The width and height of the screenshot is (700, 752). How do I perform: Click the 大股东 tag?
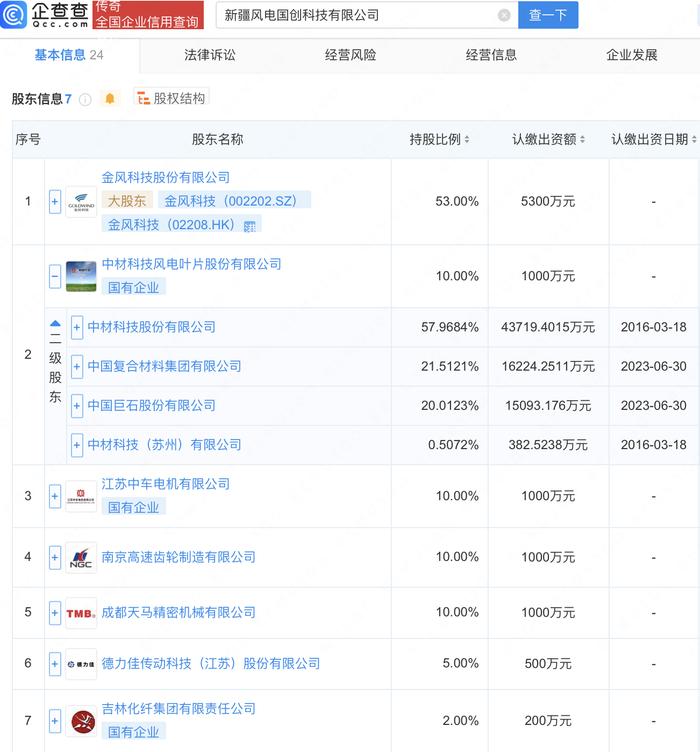pos(127,201)
